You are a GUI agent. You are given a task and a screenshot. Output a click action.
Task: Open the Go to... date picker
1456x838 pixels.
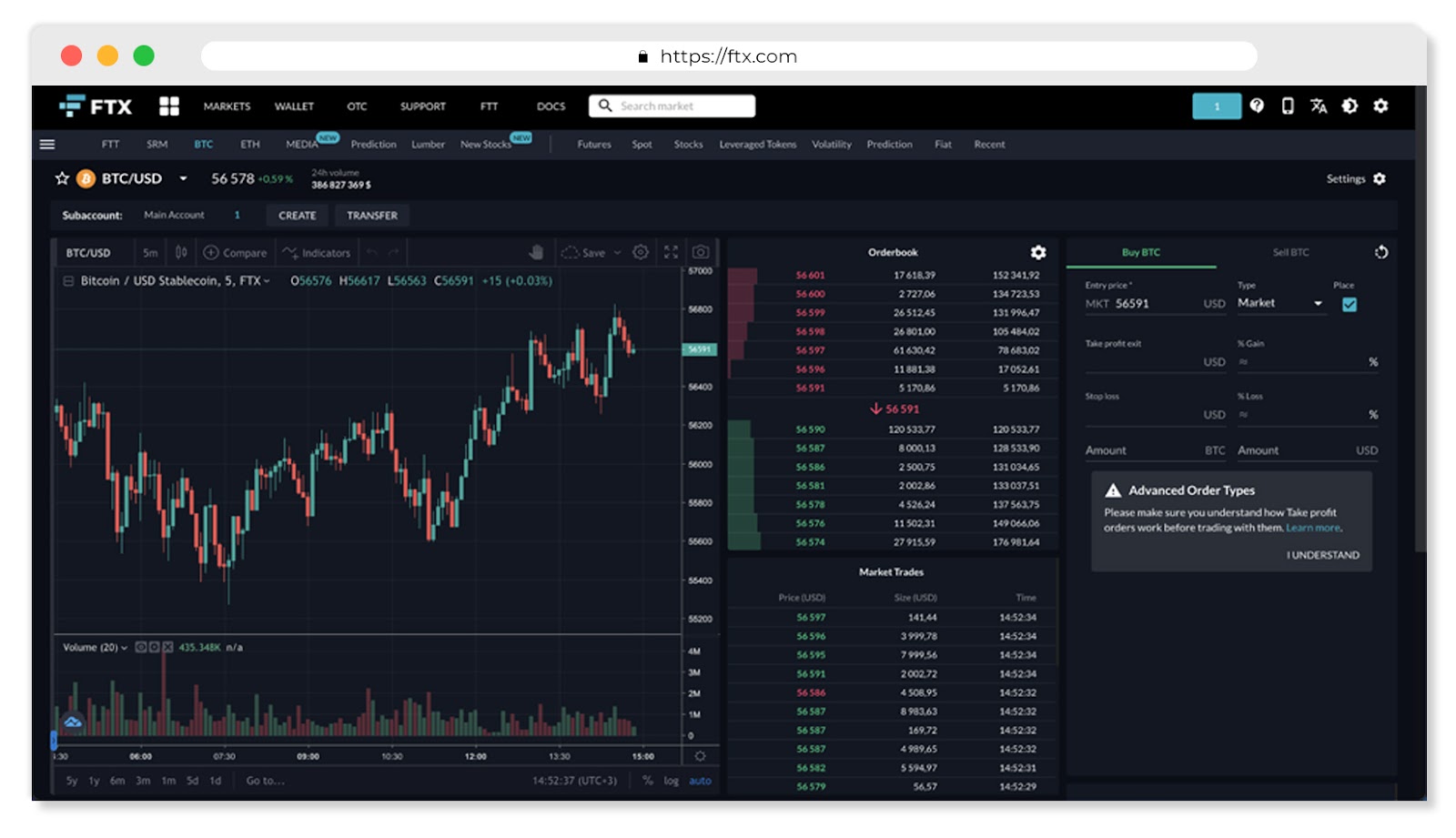tap(265, 781)
